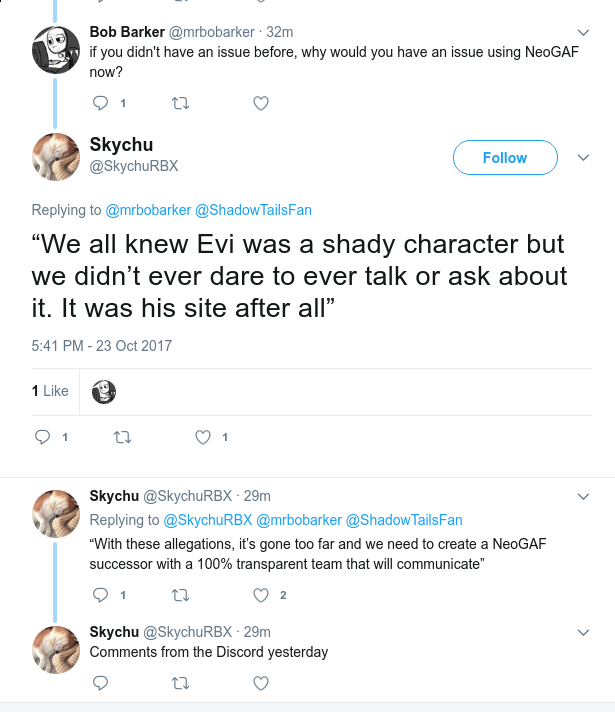Open @ShadowTailsFan mention in main tweet
This screenshot has width=615, height=712.
click(253, 210)
